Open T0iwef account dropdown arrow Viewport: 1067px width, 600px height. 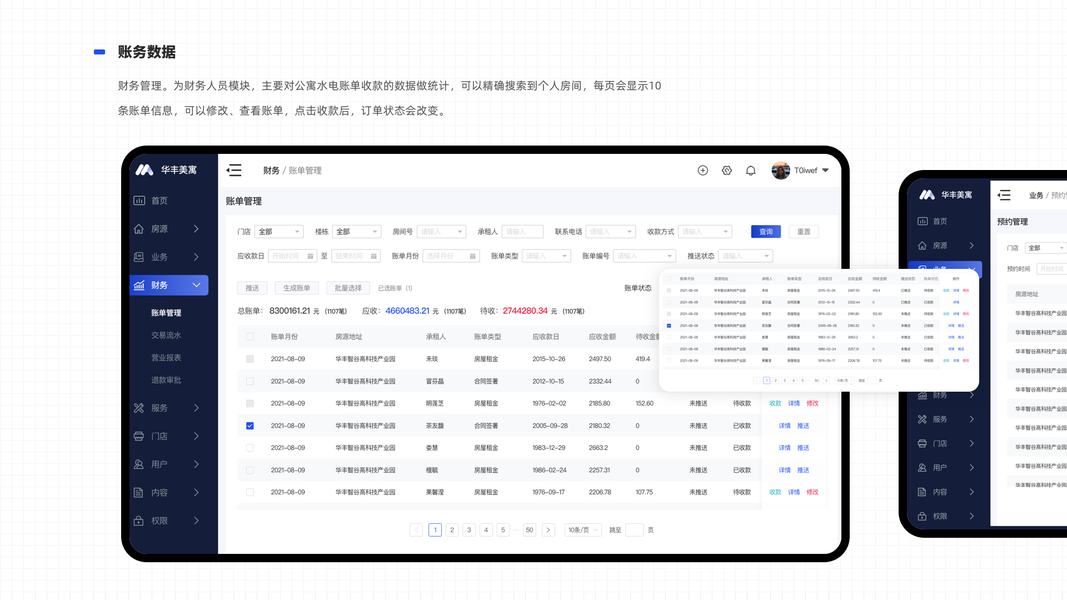pos(825,170)
